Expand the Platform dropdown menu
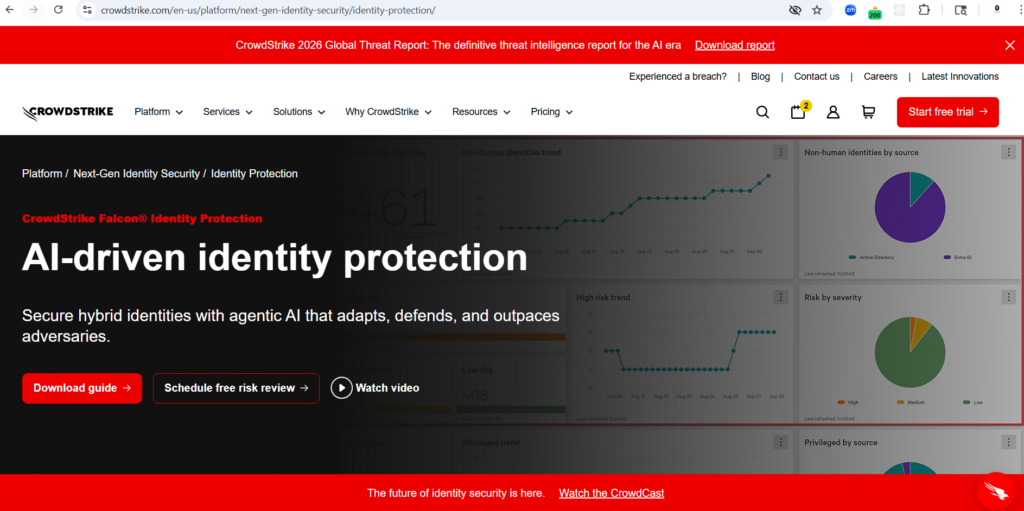Screen dimensions: 1024x511 point(159,112)
